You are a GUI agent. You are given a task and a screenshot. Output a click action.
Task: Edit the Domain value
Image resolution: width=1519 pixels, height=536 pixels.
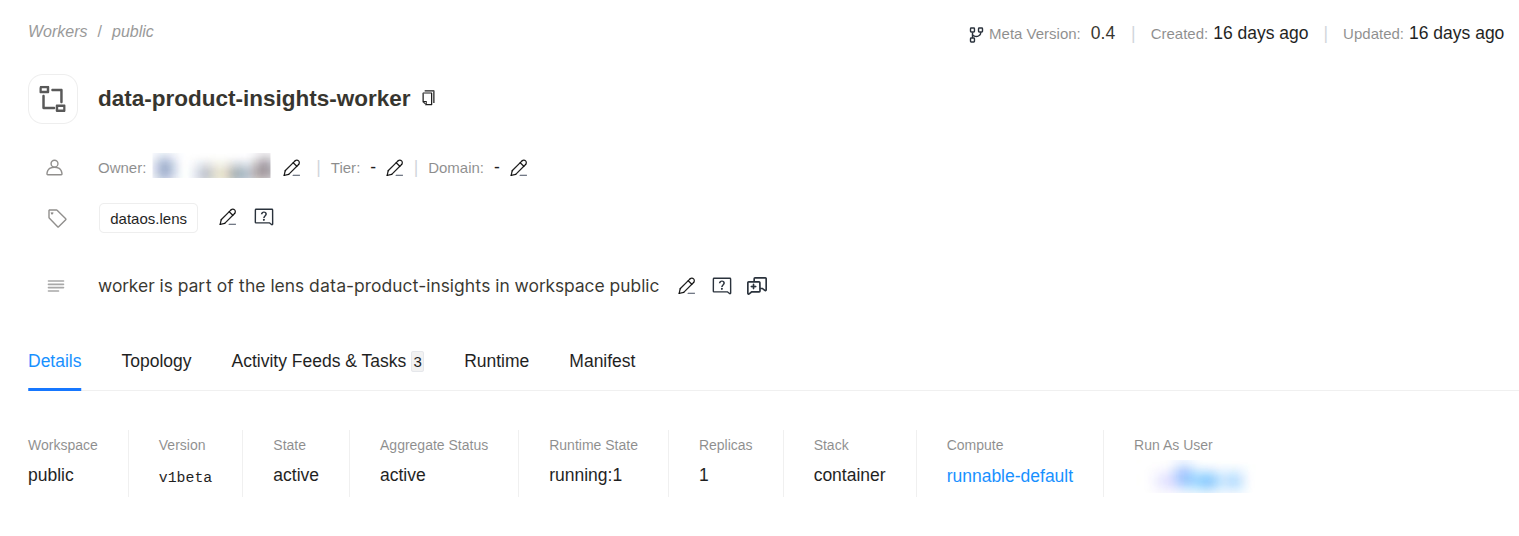(518, 168)
